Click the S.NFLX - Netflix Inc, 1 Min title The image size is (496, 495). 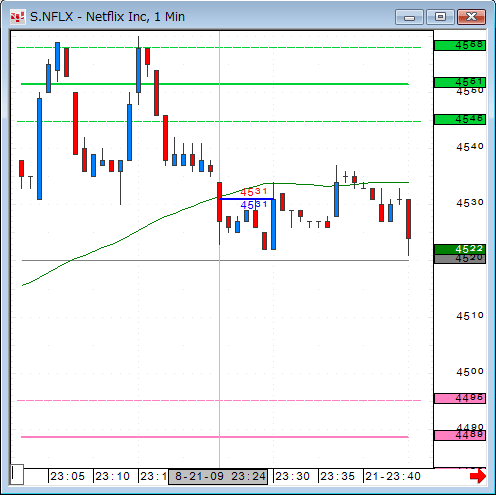107,17
